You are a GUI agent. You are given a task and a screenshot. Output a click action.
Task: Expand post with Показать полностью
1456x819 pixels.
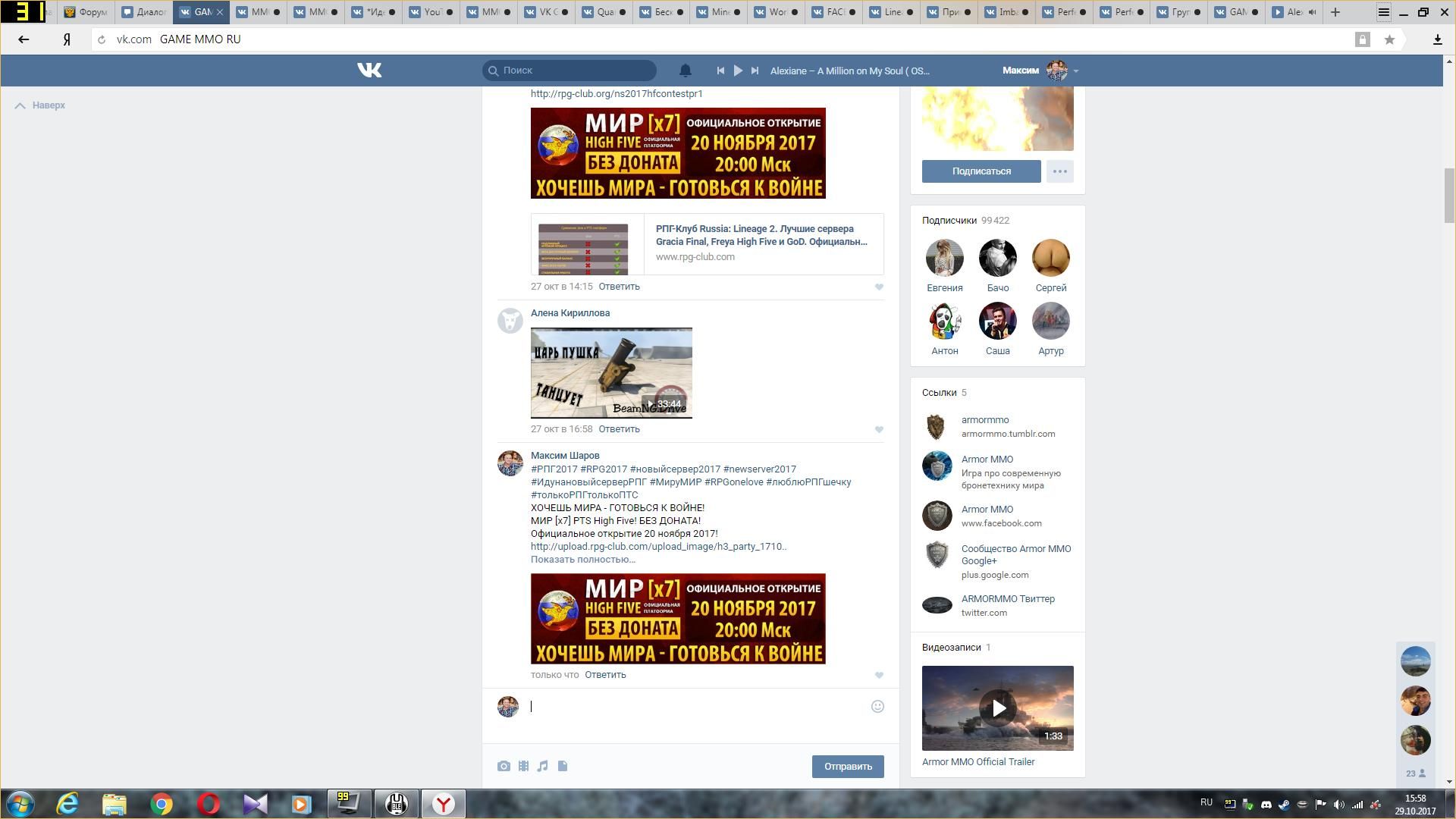[582, 560]
